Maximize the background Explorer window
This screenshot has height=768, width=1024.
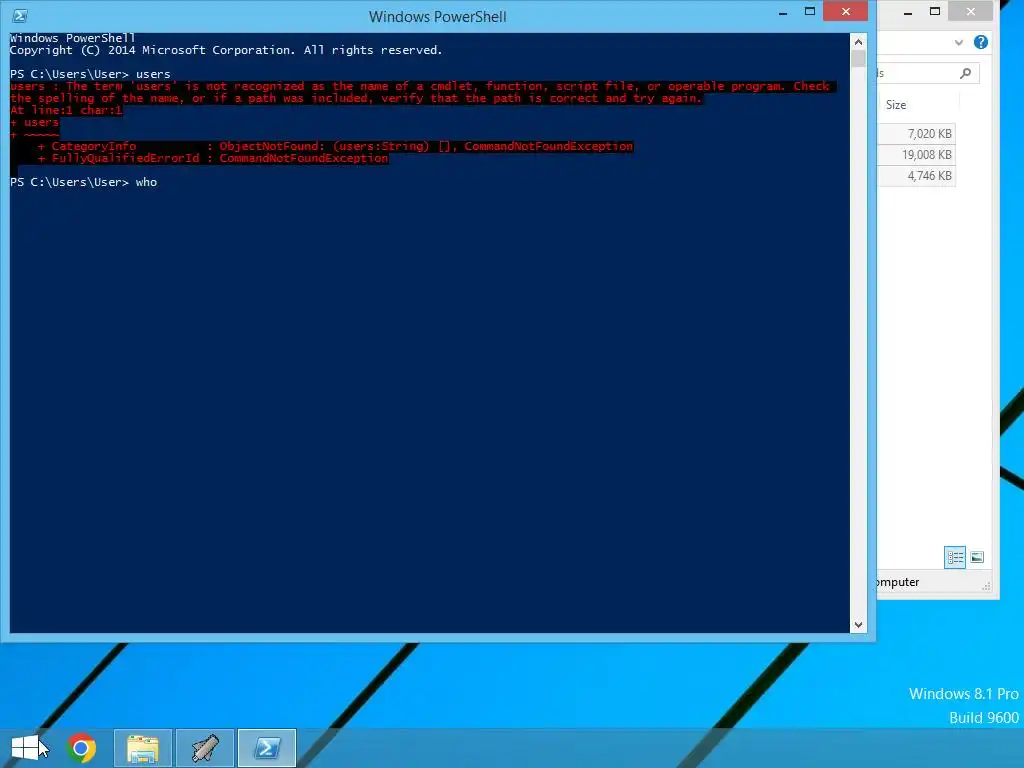(935, 12)
